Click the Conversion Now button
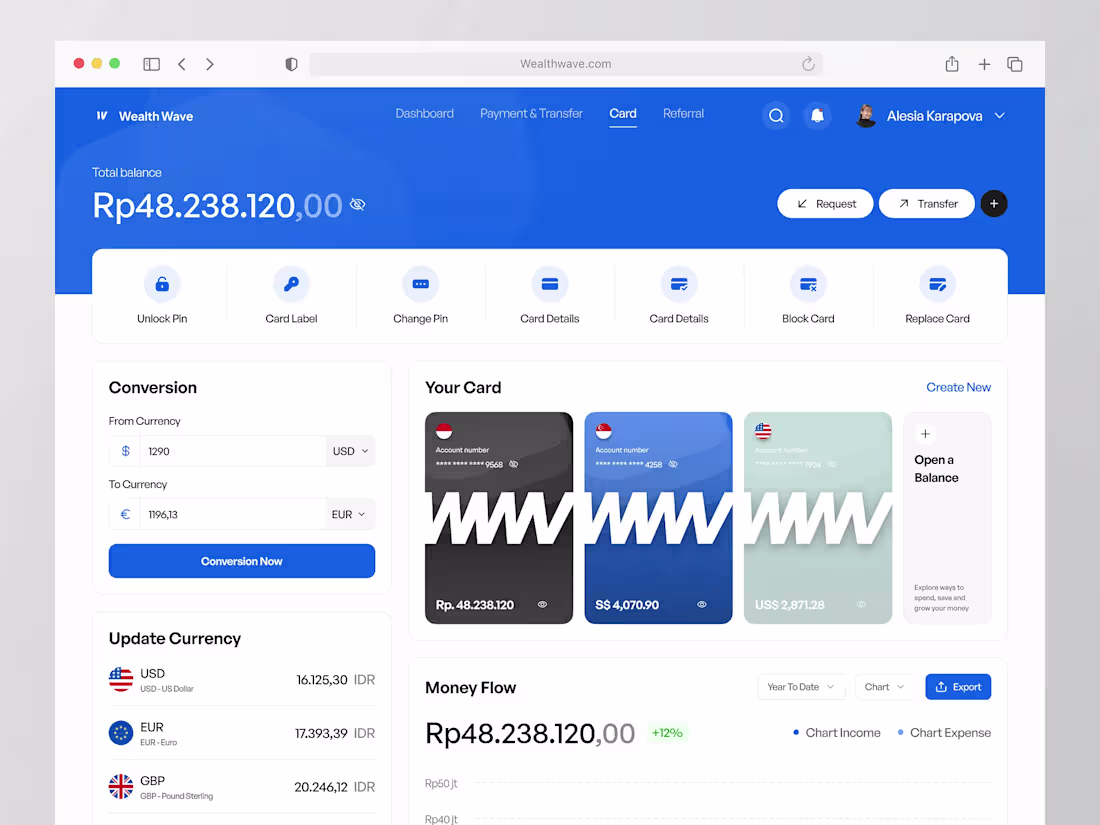 click(x=241, y=561)
